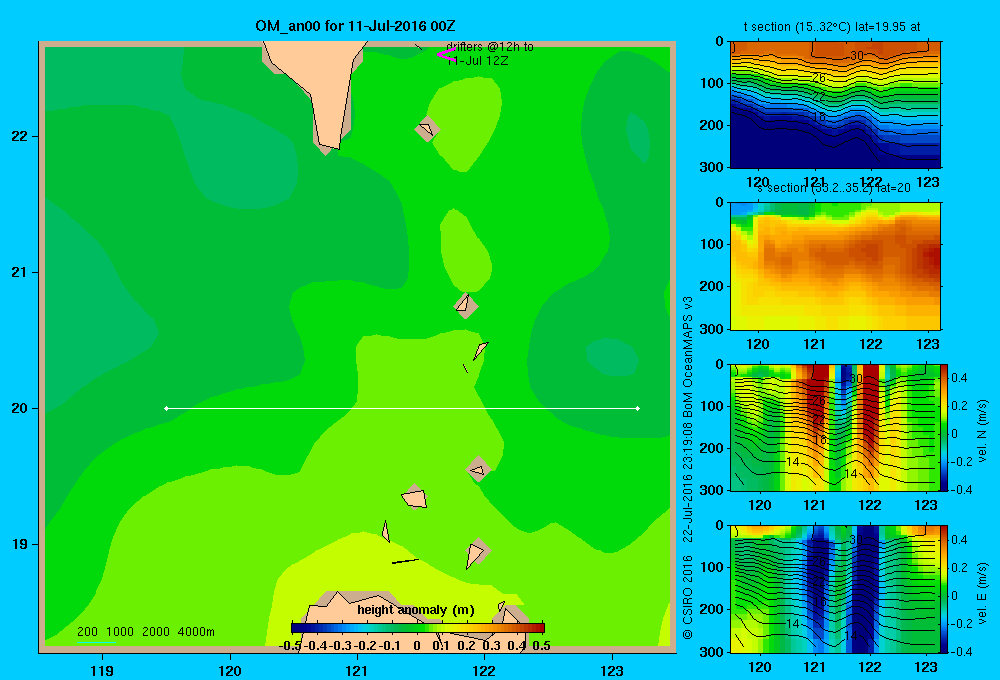Click the "200" depth contour legend entry
1000x680 pixels.
click(87, 632)
